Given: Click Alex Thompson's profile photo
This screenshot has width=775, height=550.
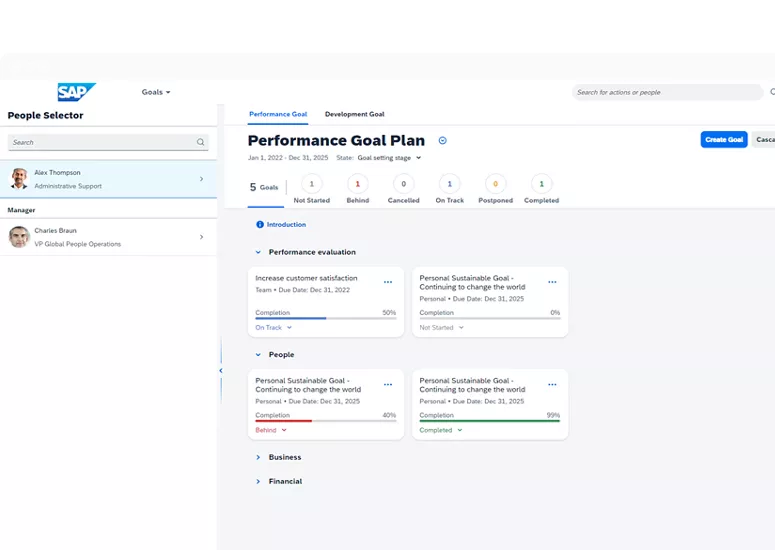Looking at the screenshot, I should coord(19,179).
